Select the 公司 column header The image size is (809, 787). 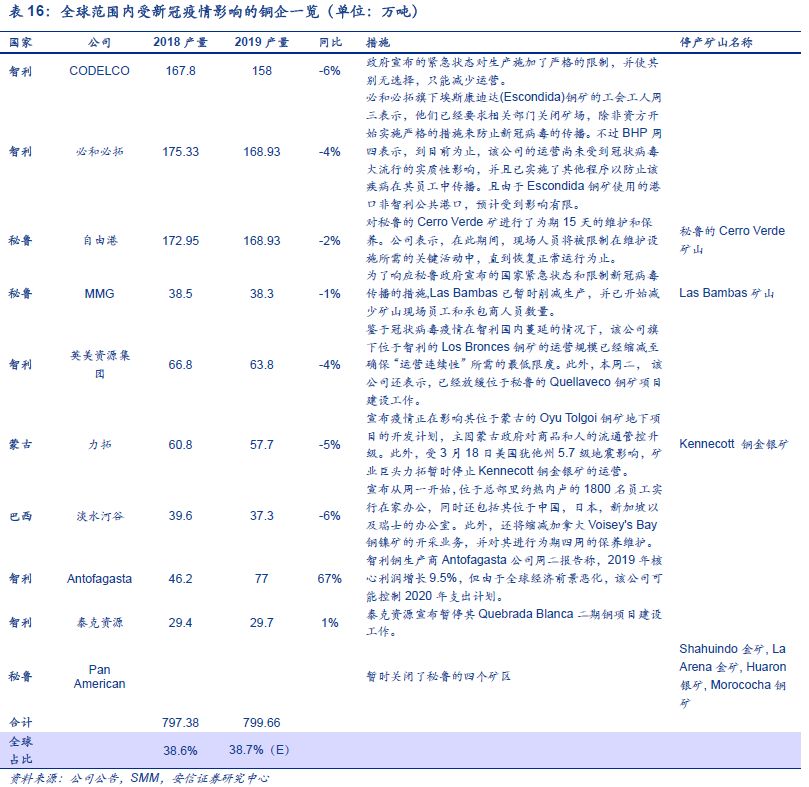99,42
